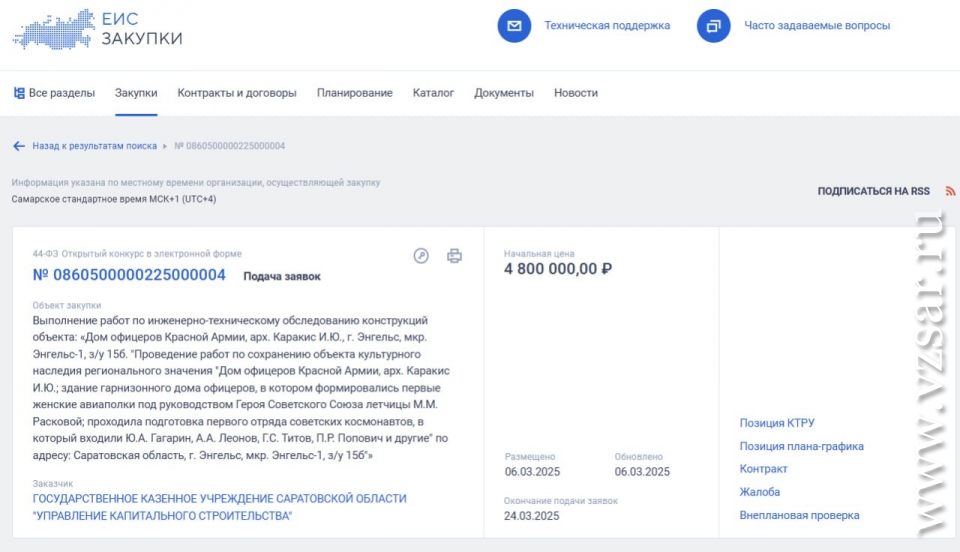The height and width of the screenshot is (552, 960).
Task: Click the EIS Zakupki logo
Action: 97,28
